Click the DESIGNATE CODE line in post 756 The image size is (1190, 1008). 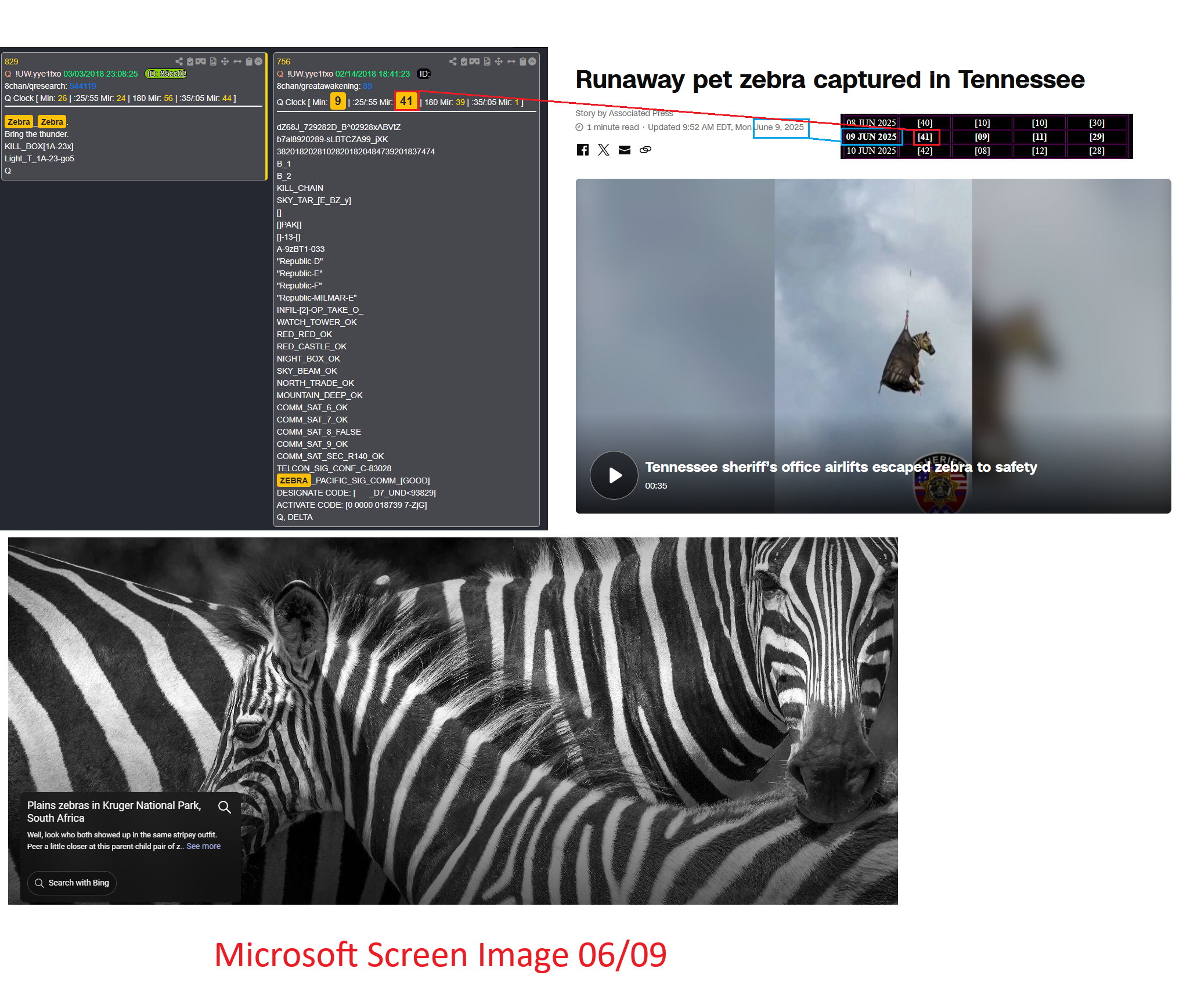pyautogui.click(x=356, y=493)
